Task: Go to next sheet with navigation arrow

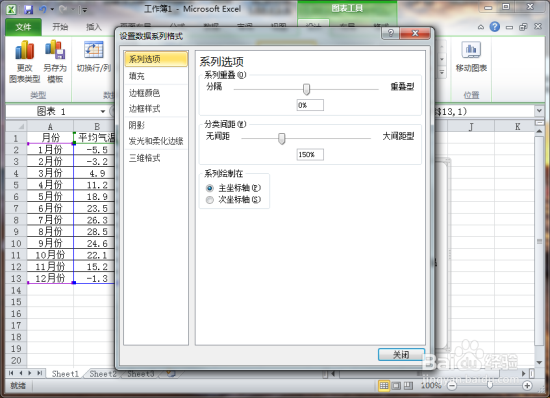Action: point(30,373)
